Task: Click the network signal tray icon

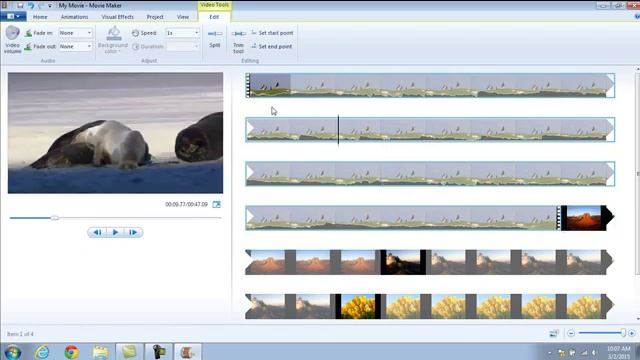Action: 584,352
